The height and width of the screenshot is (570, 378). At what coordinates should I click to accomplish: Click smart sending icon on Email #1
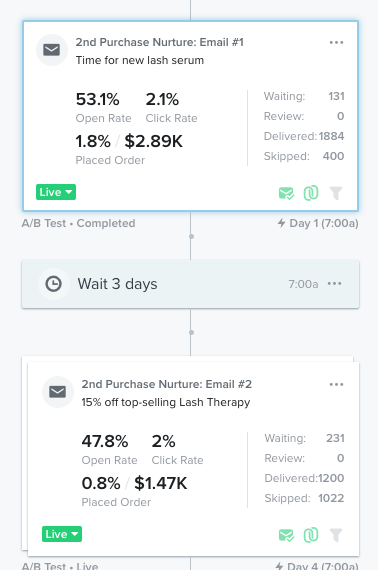[286, 193]
